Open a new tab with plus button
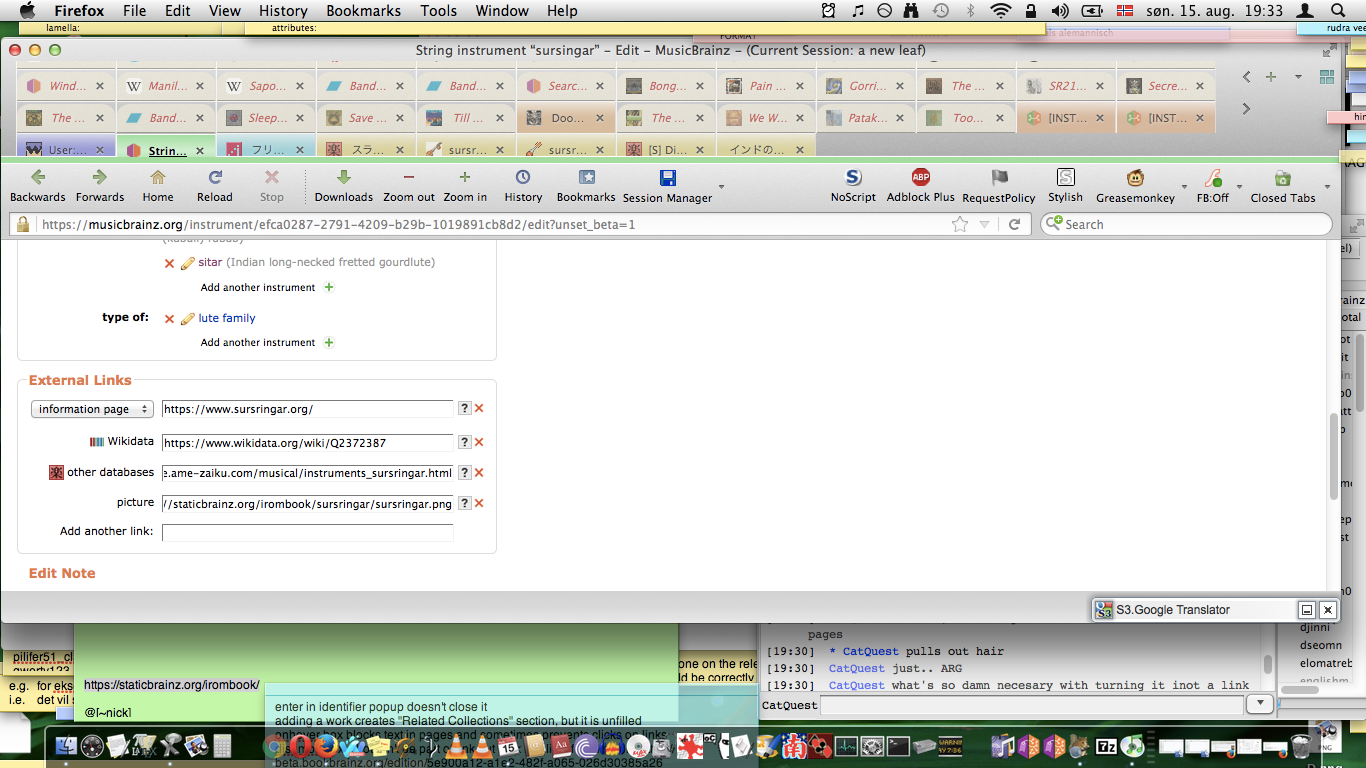 pyautogui.click(x=1271, y=77)
